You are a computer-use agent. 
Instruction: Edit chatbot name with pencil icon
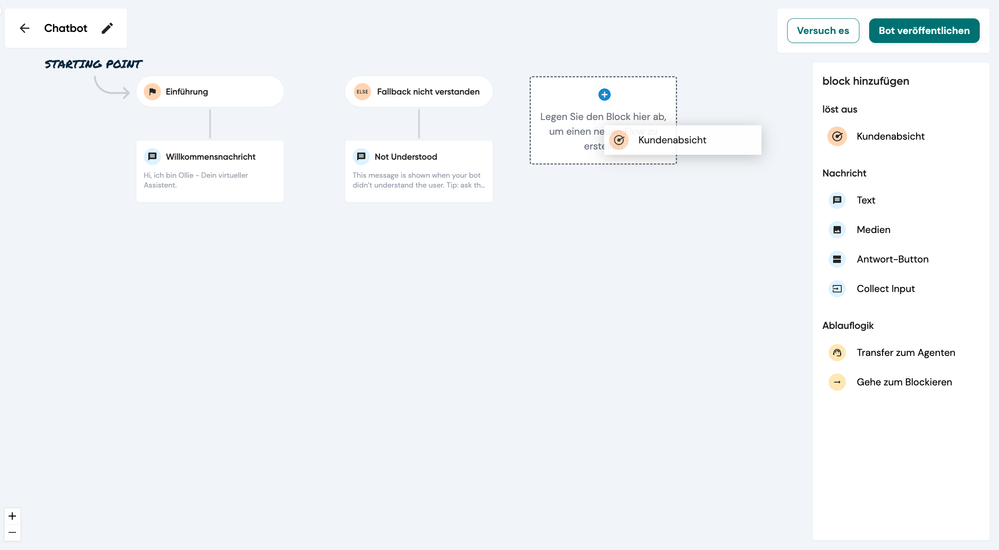[x=107, y=28]
